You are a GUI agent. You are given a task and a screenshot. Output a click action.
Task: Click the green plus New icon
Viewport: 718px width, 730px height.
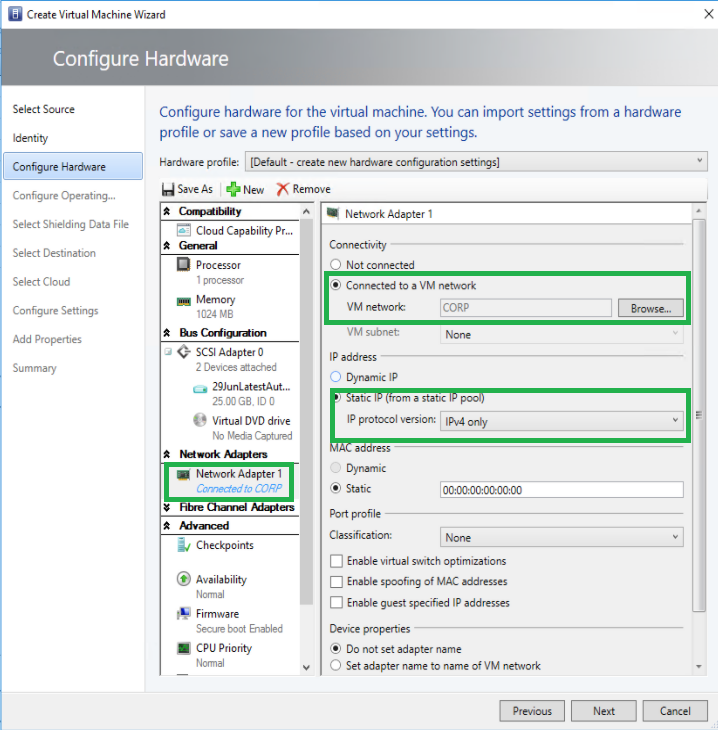233,189
